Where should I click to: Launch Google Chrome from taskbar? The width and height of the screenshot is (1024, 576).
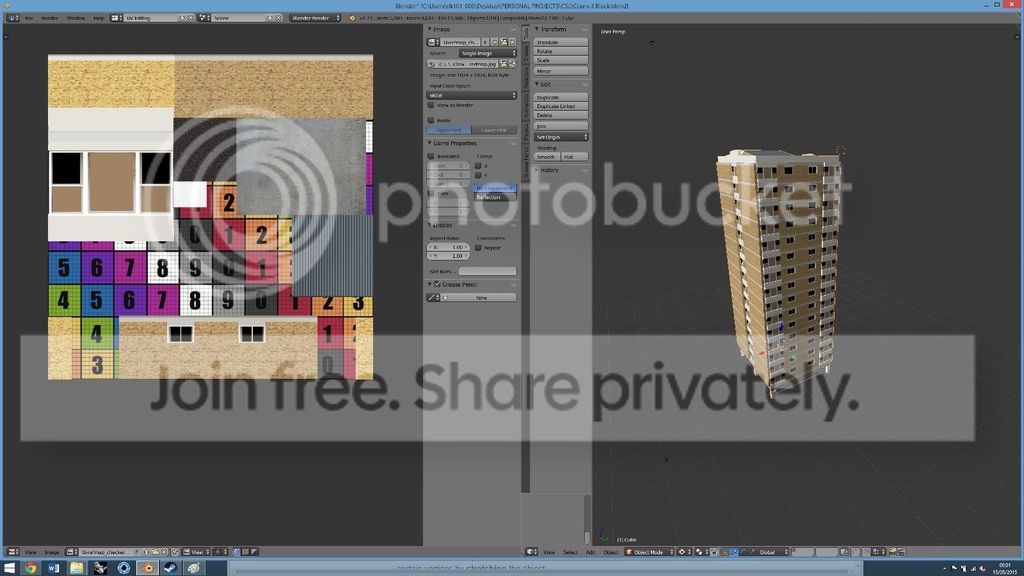tap(31, 568)
